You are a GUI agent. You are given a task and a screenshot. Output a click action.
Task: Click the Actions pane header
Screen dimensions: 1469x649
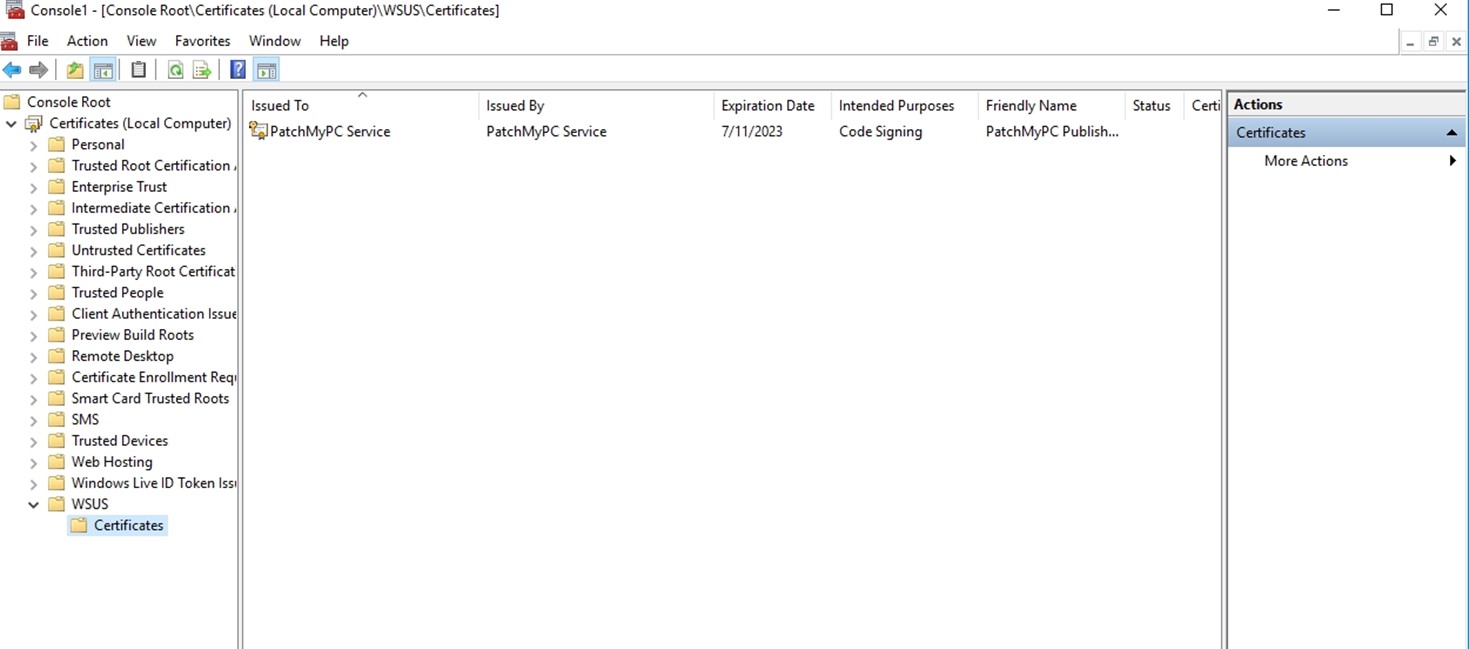click(x=1346, y=104)
